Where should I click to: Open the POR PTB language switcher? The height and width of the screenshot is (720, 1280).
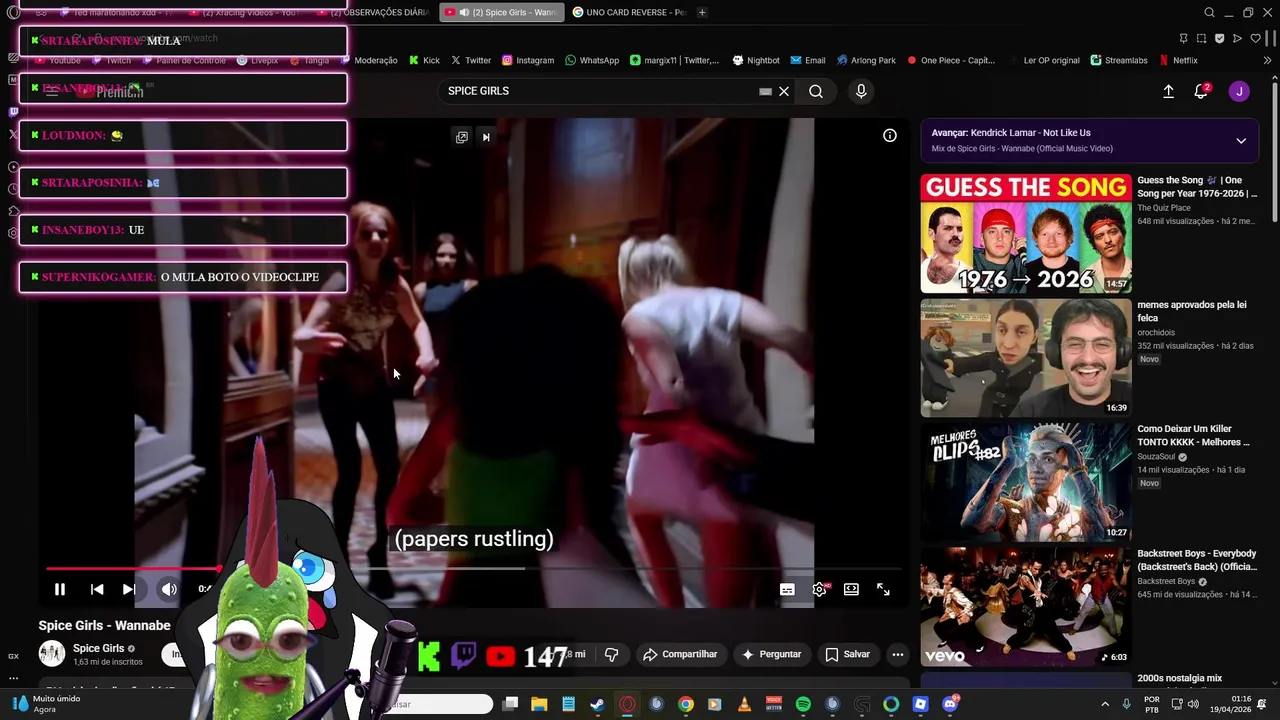pos(1152,704)
